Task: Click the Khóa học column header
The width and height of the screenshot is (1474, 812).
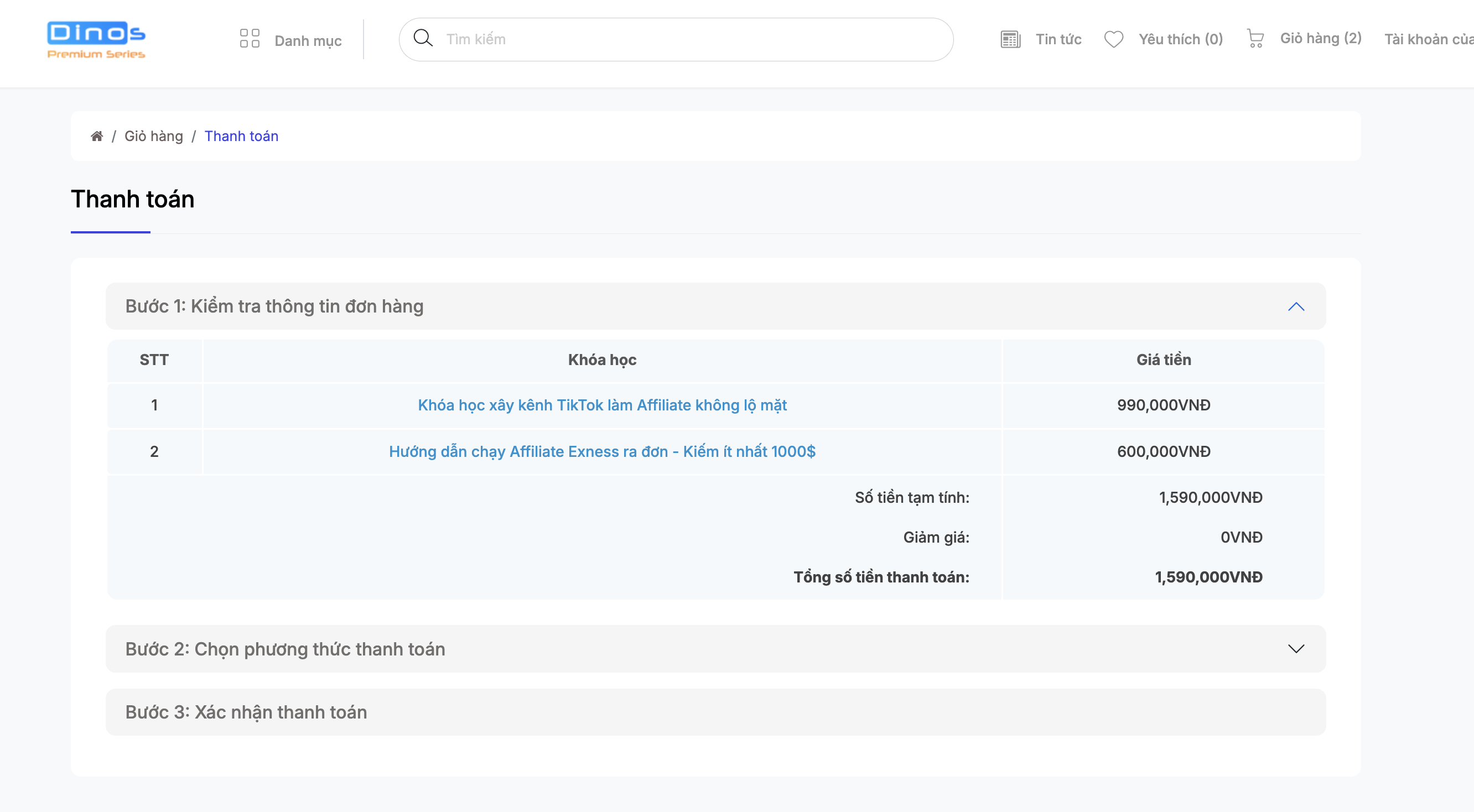Action: (602, 360)
